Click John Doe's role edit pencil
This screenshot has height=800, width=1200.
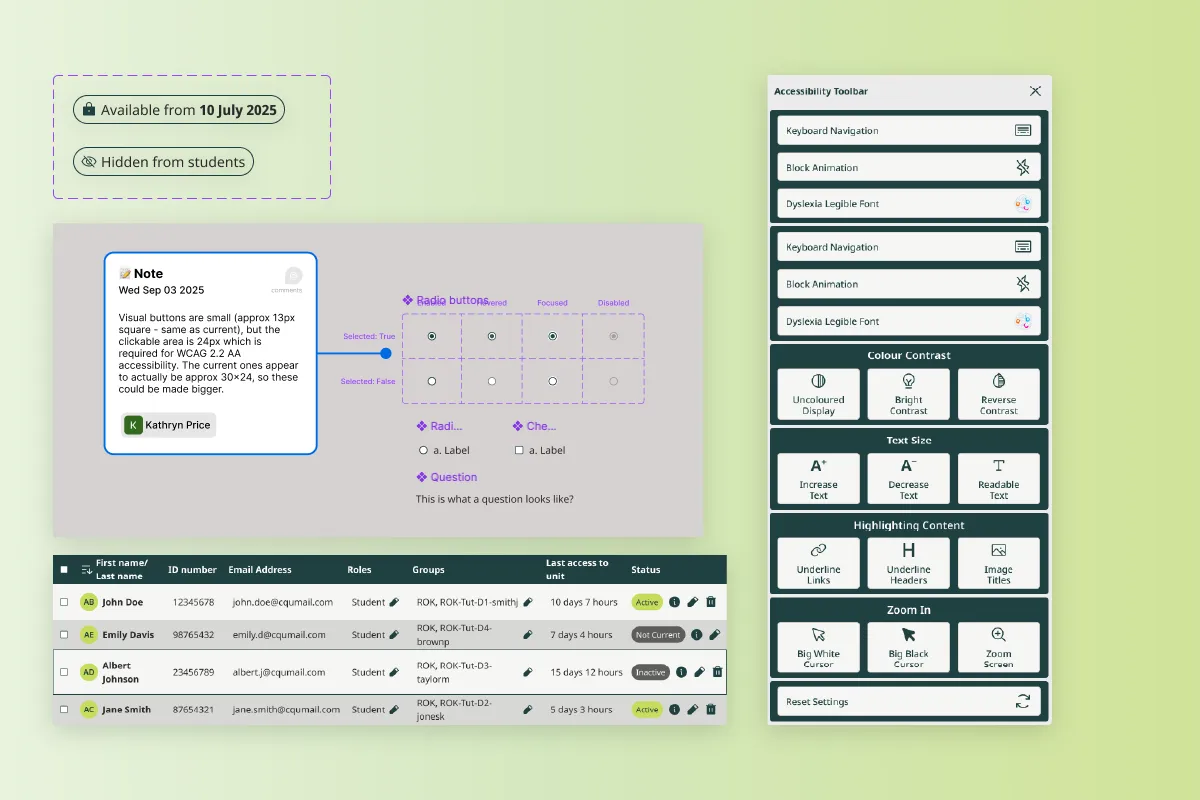pos(394,602)
